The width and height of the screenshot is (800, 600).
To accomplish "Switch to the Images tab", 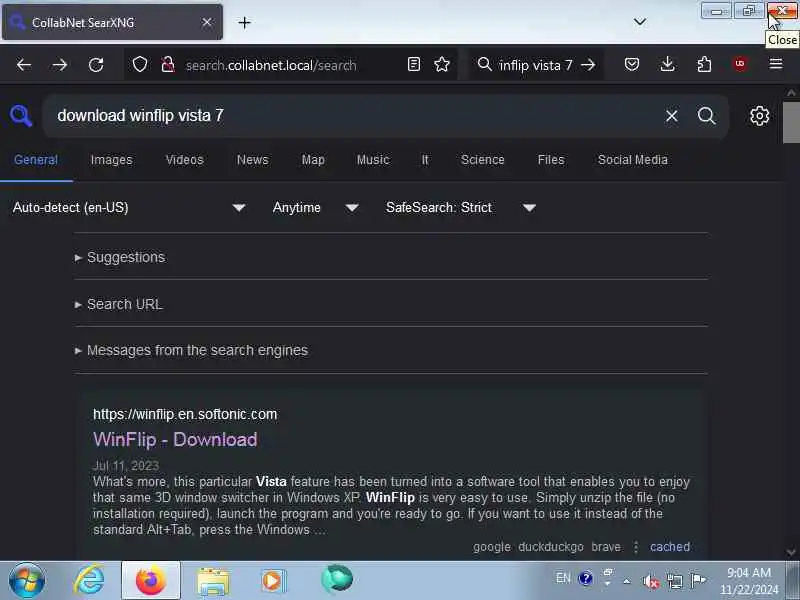I will (111, 160).
